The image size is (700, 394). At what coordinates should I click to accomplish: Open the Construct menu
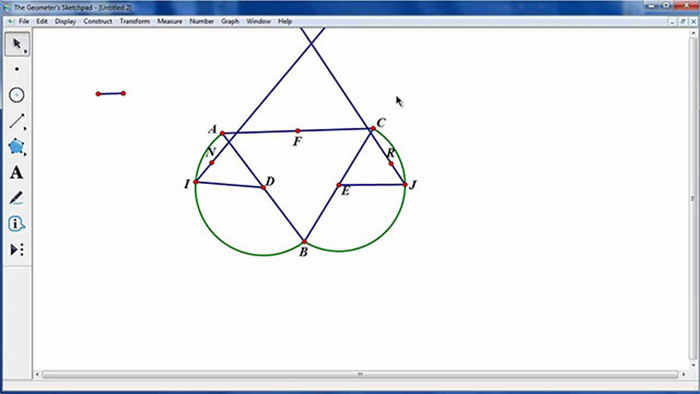pos(98,21)
